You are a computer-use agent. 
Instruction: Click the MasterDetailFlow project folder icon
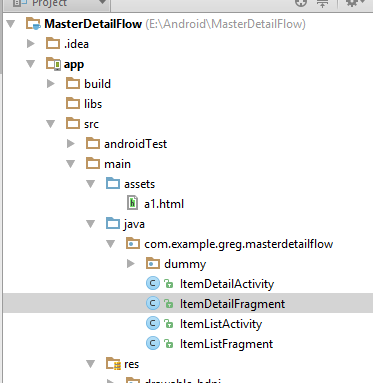[33, 24]
